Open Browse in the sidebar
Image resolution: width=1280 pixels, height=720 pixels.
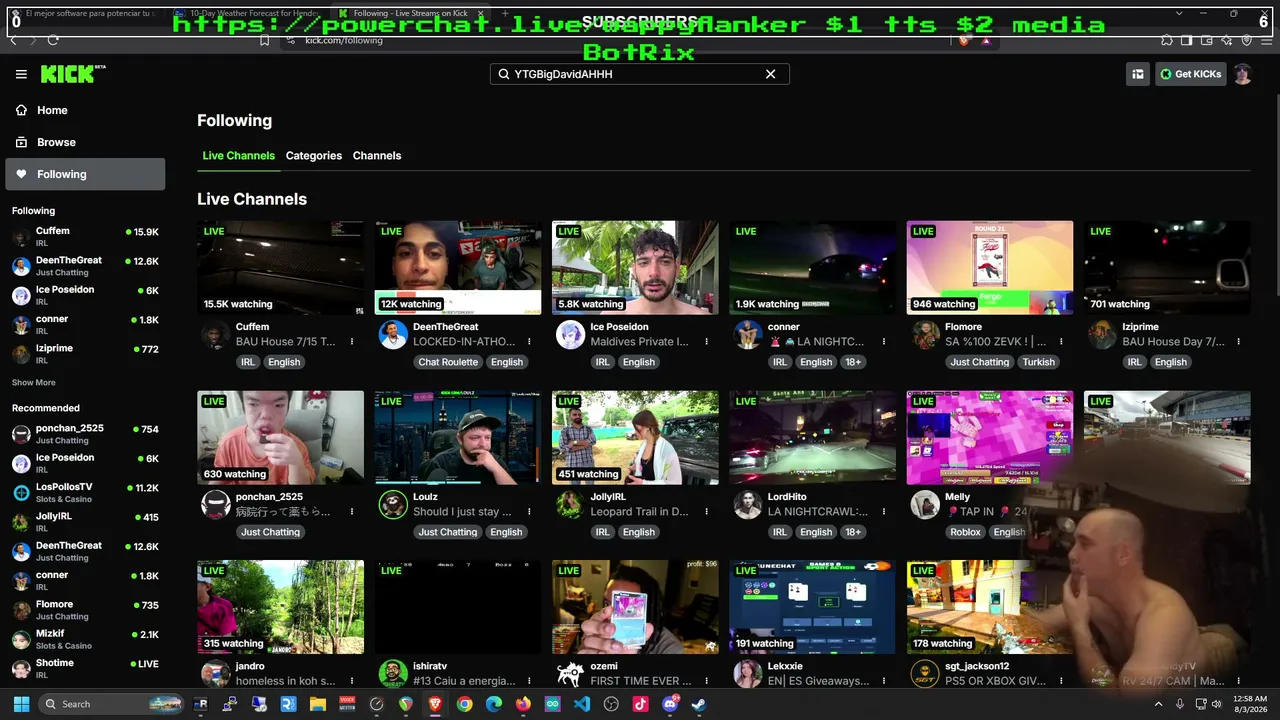pyautogui.click(x=85, y=142)
